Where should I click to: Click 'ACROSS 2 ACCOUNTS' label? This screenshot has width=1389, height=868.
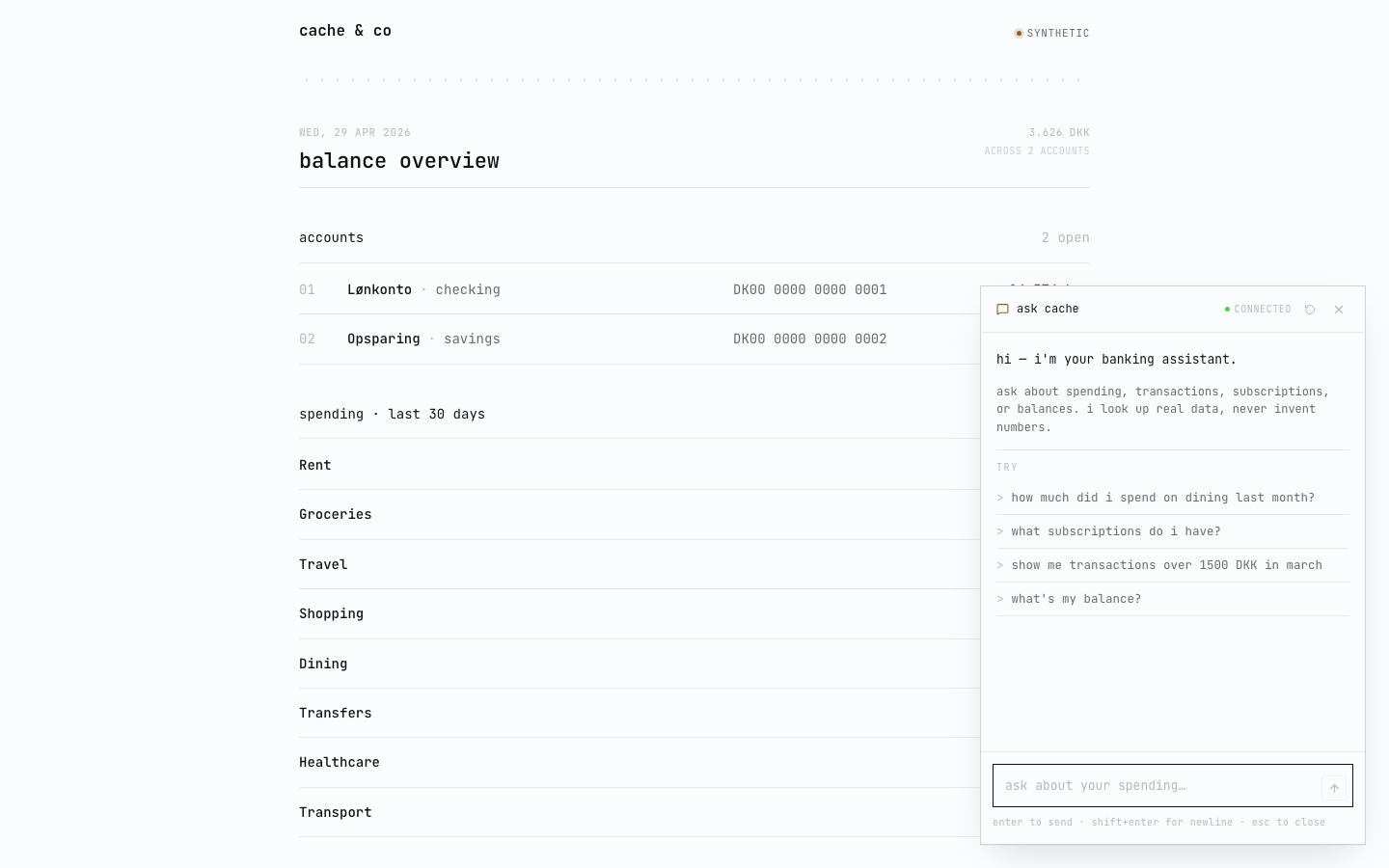(1037, 150)
